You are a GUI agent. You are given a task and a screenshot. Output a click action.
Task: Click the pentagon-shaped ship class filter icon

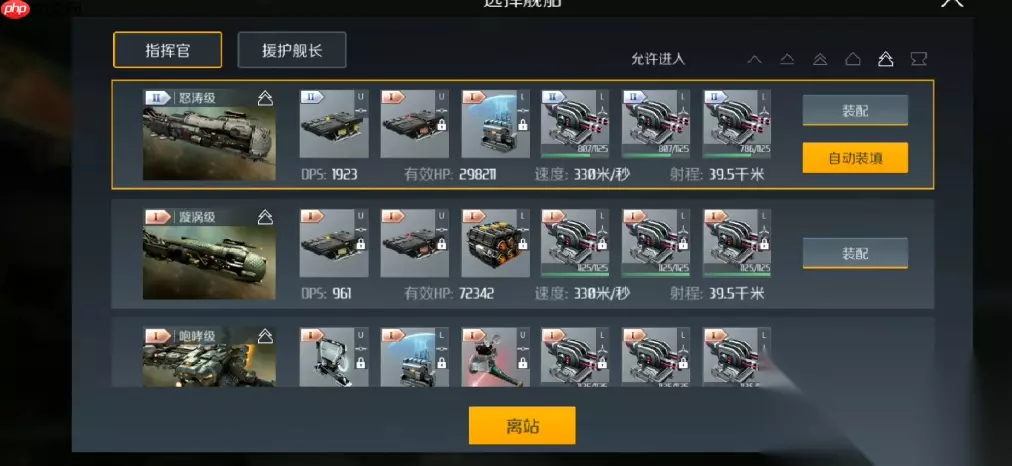[x=853, y=59]
